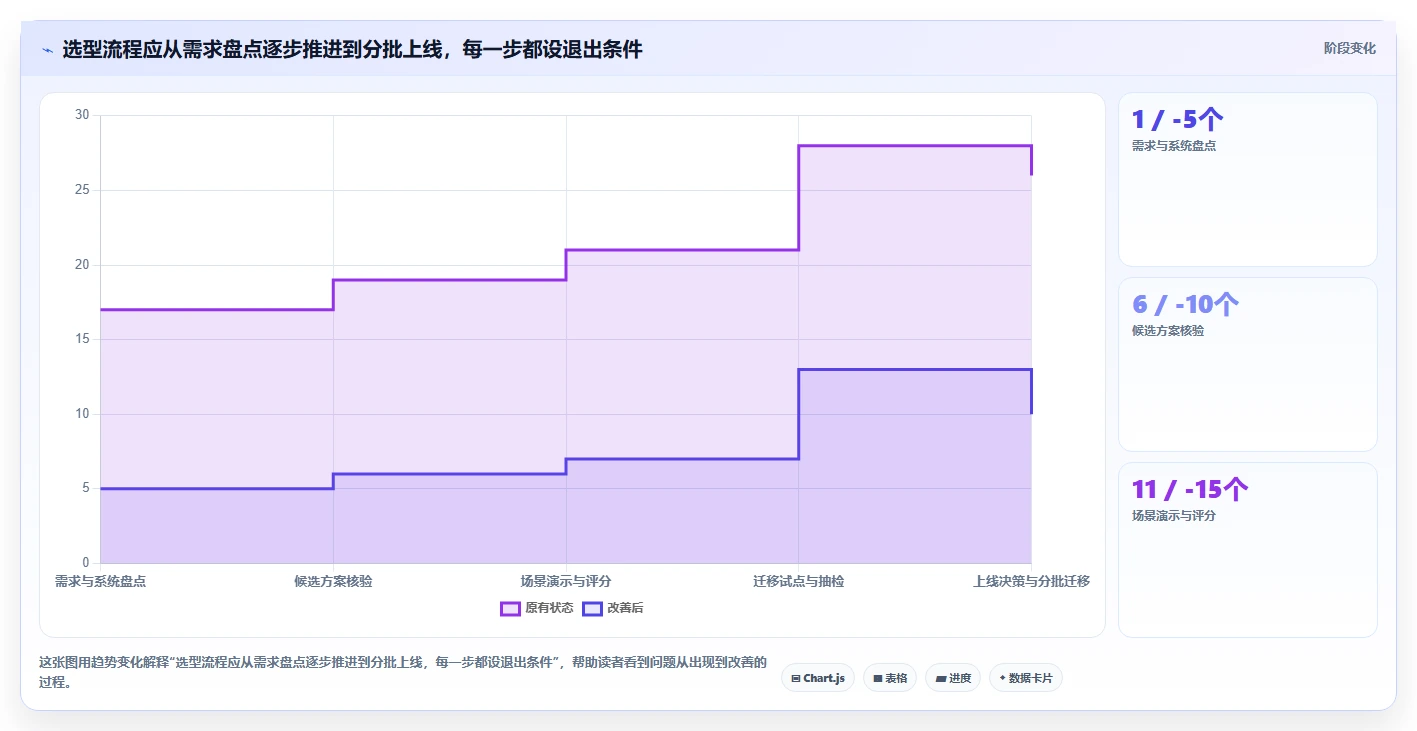This screenshot has height=731, width=1417.
Task: Choose the 数据卡片 chip
Action: click(1025, 678)
